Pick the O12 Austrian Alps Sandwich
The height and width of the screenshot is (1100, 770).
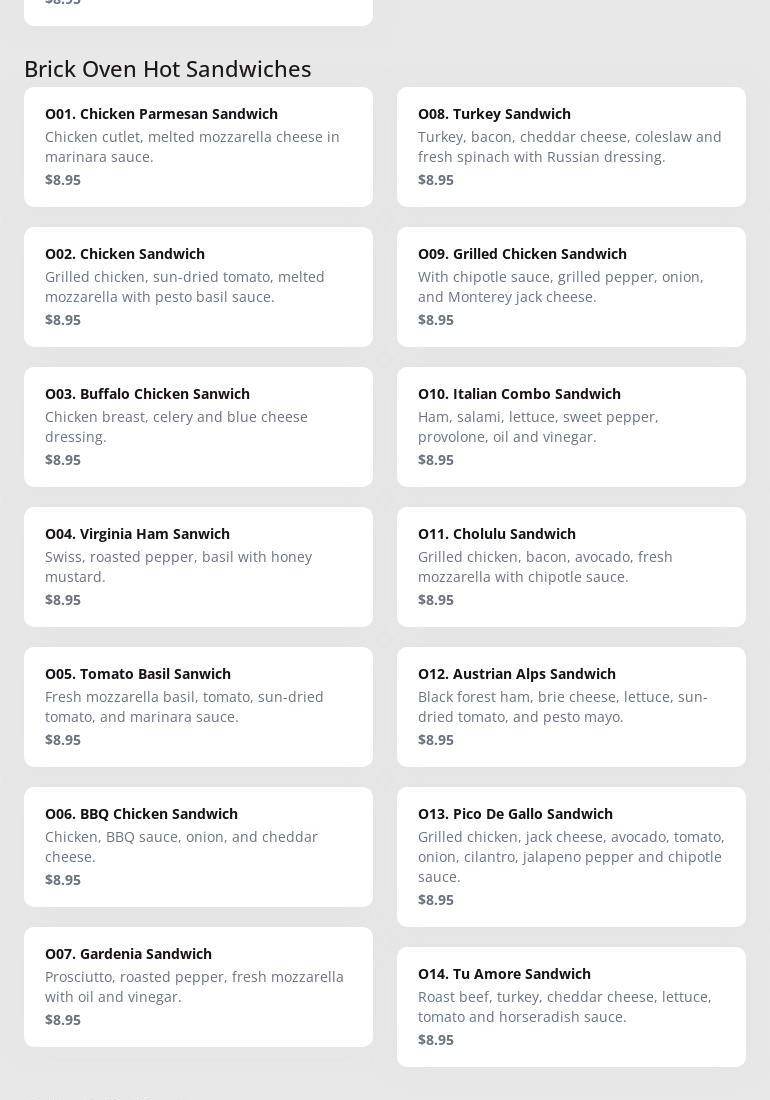517,674
